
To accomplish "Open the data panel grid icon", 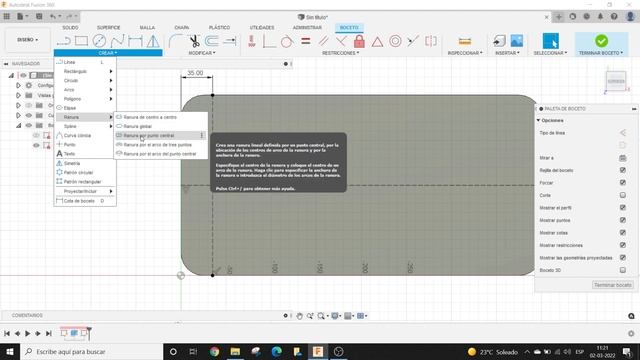I will (x=7, y=16).
